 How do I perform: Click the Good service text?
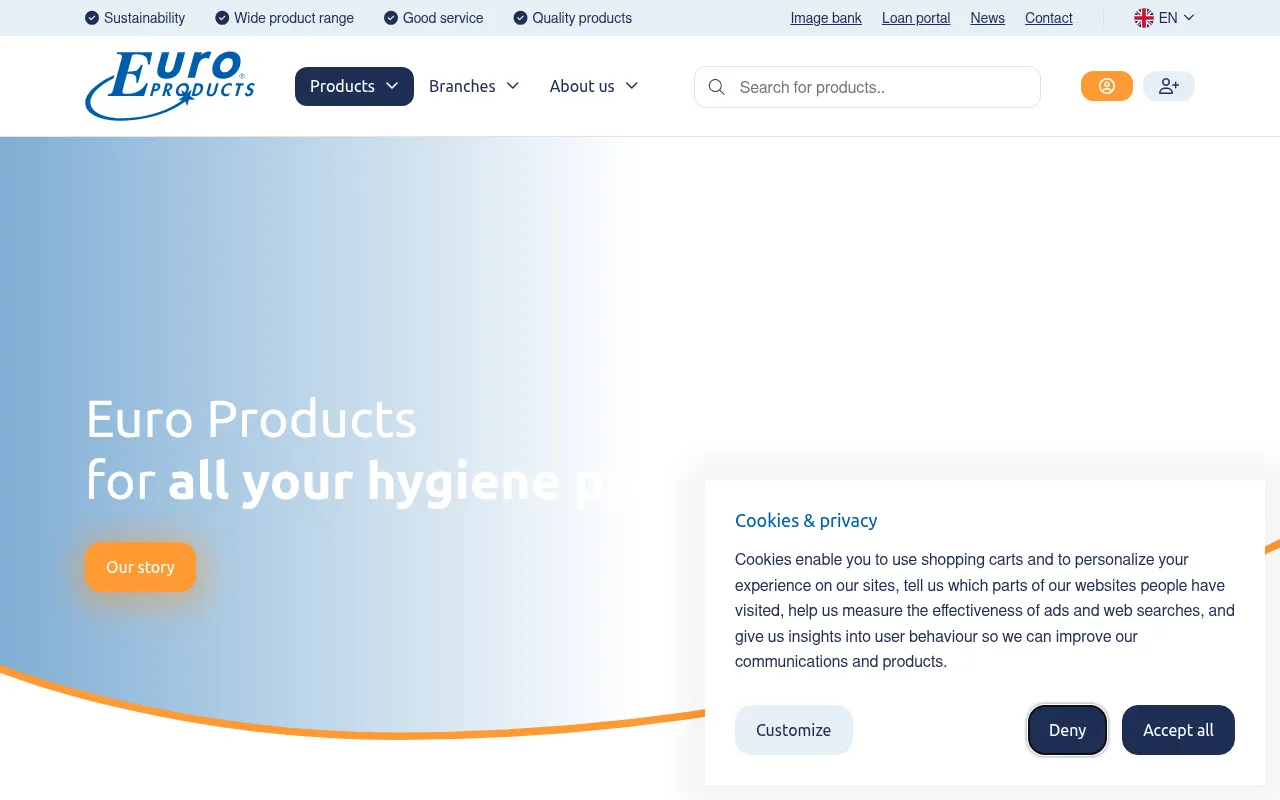point(443,18)
